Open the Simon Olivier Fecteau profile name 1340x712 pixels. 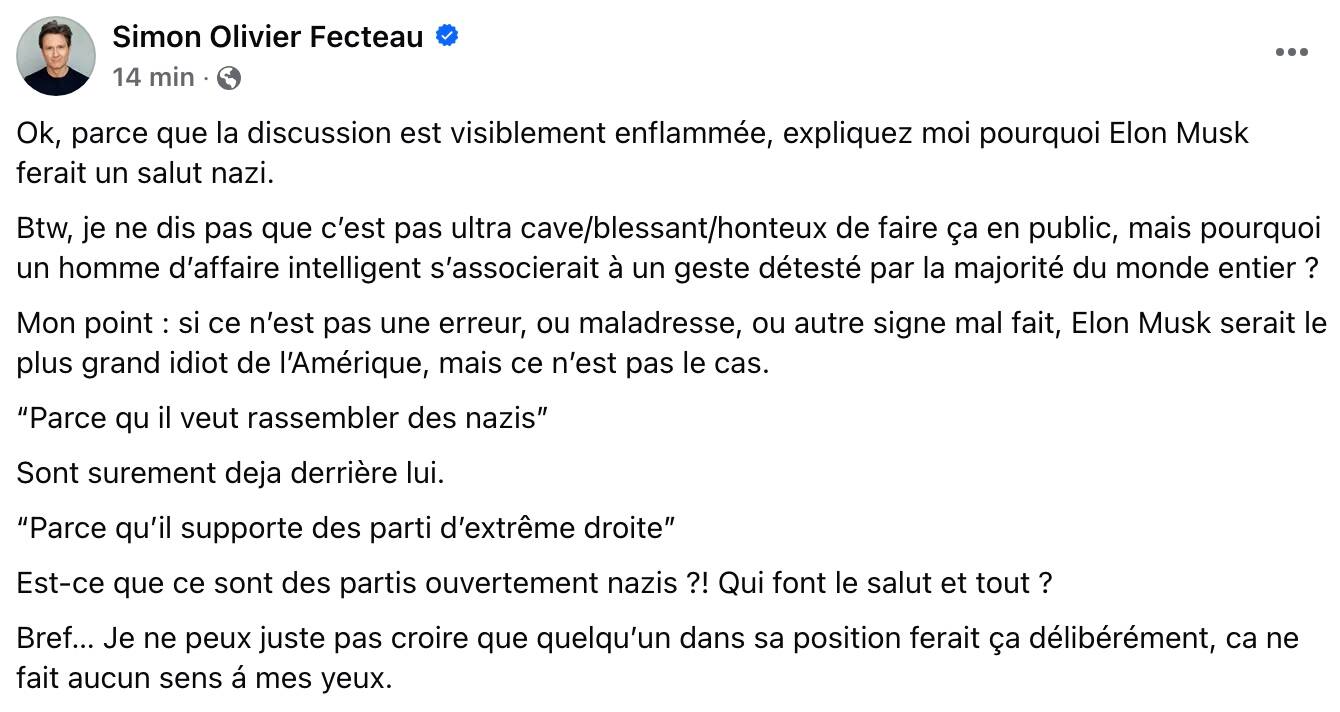point(268,37)
